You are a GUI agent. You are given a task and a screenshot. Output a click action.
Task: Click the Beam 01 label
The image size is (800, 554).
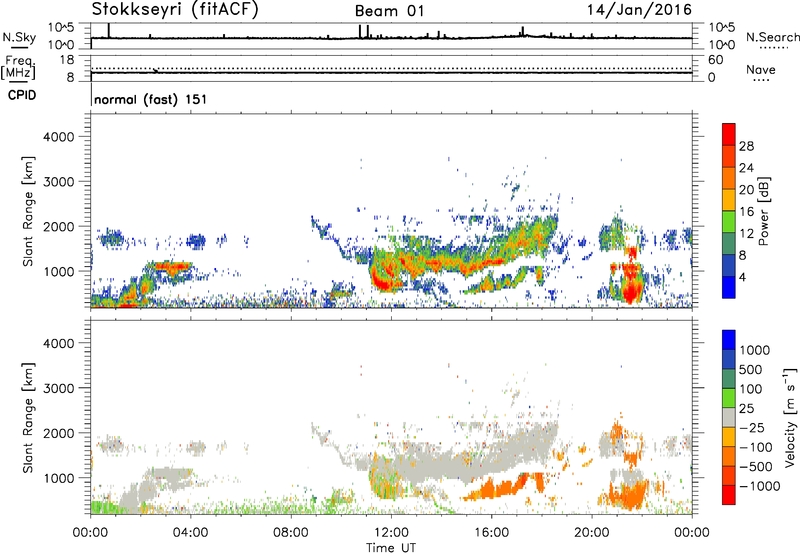click(389, 11)
